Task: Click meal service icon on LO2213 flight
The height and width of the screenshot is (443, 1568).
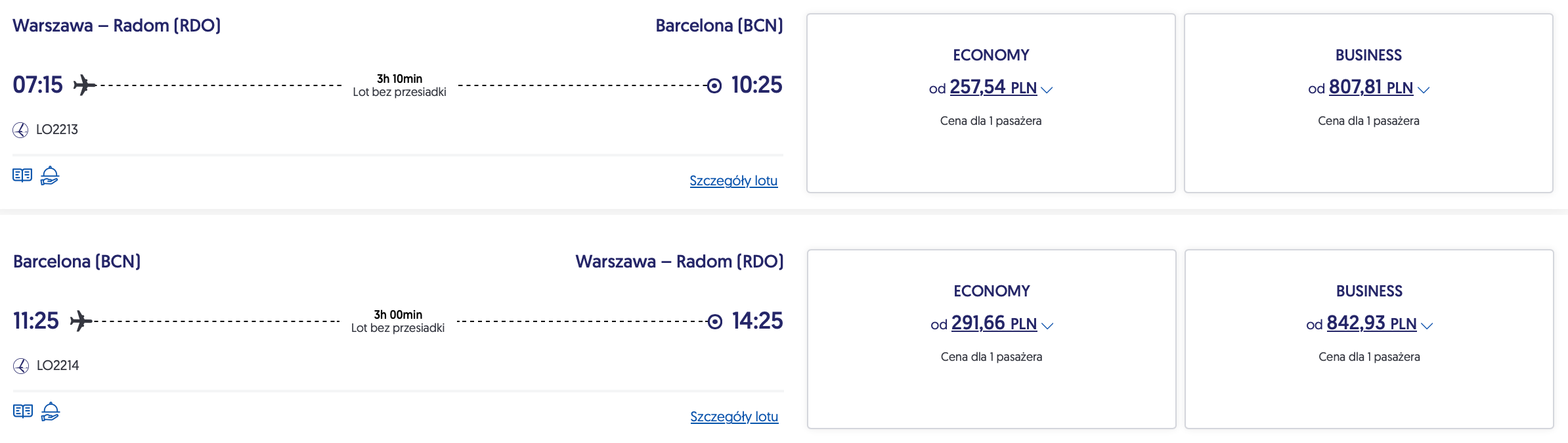Action: point(50,175)
